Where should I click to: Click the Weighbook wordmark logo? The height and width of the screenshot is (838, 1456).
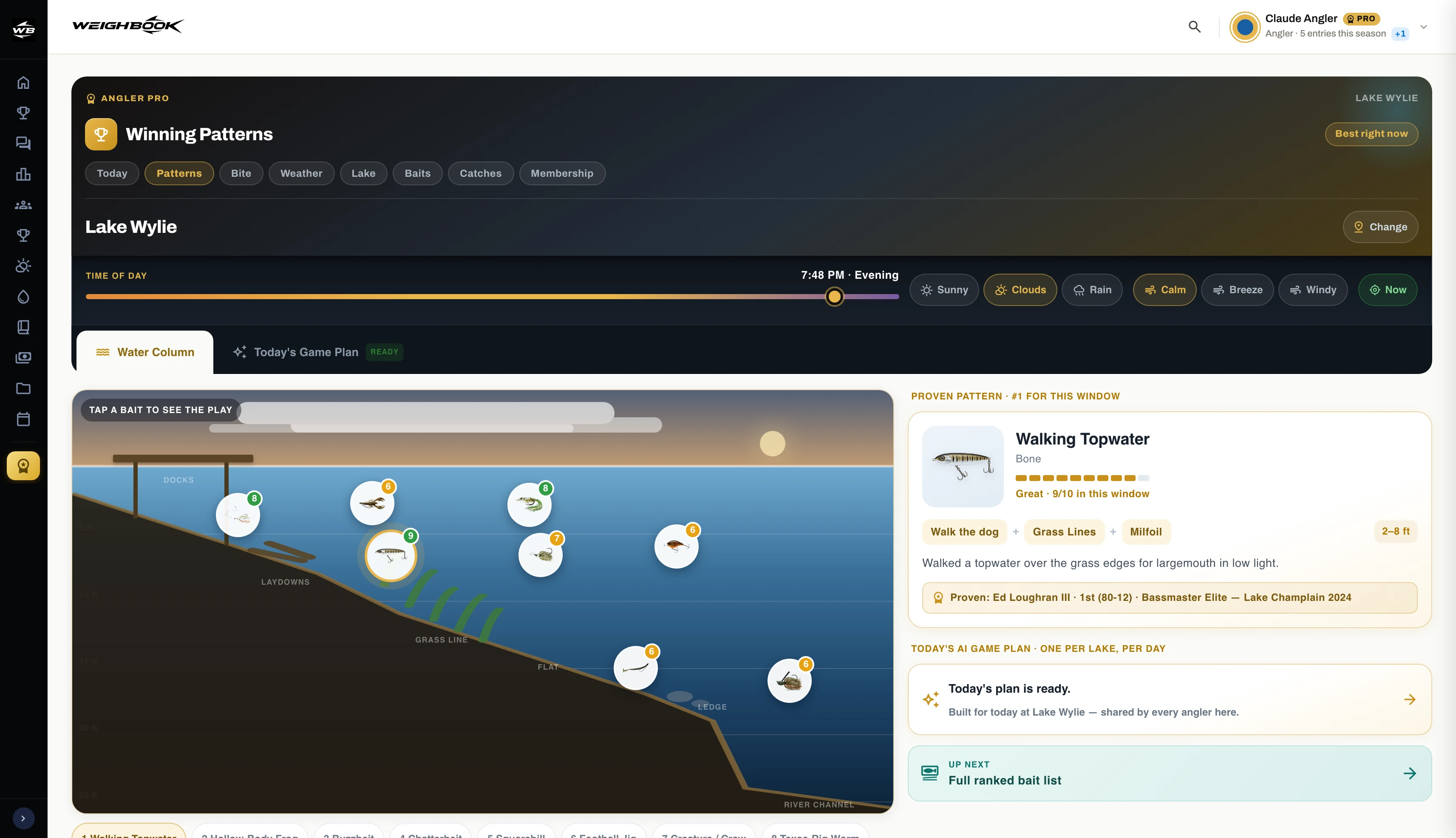(x=128, y=25)
